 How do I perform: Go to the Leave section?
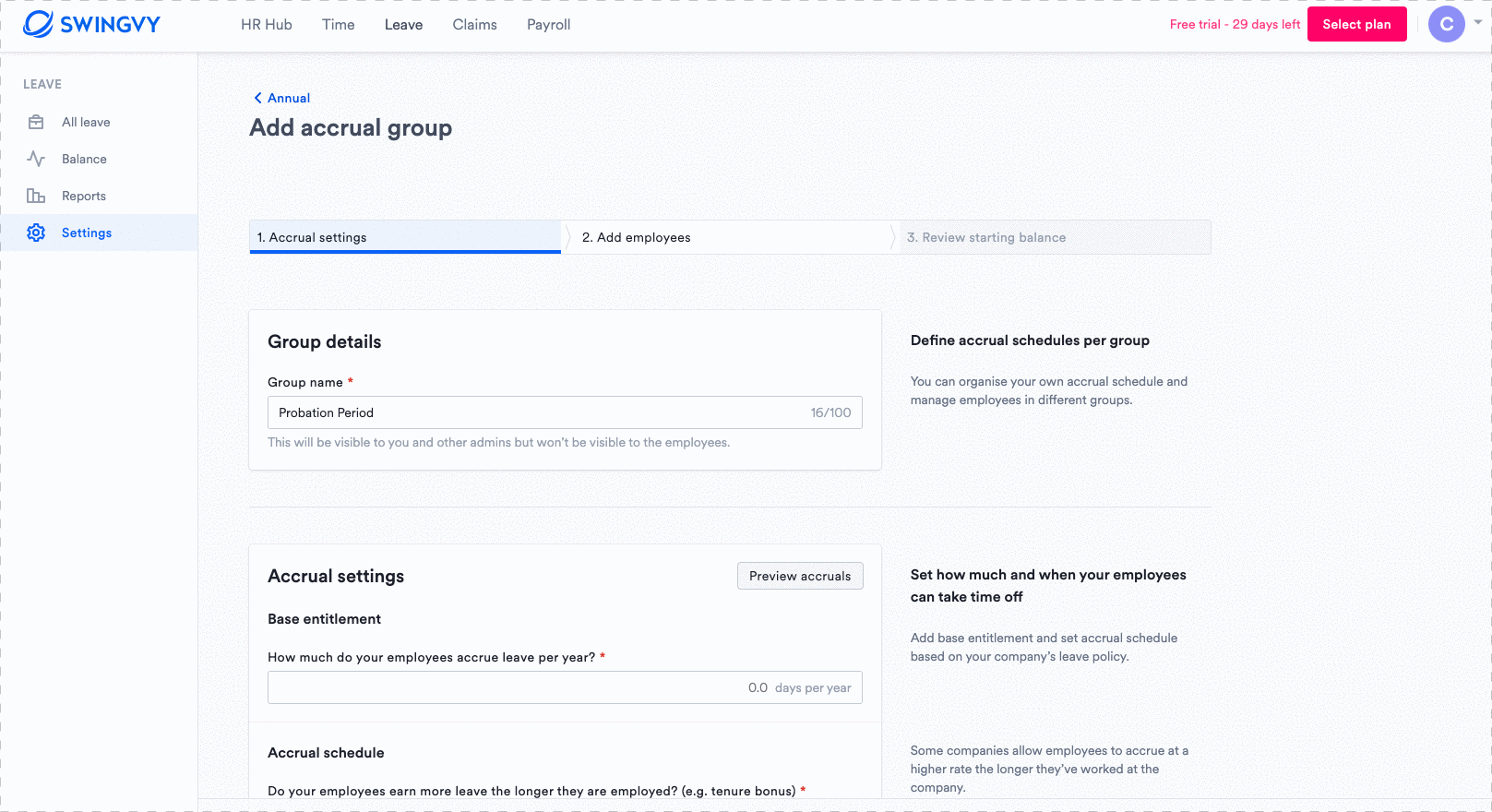pos(403,25)
